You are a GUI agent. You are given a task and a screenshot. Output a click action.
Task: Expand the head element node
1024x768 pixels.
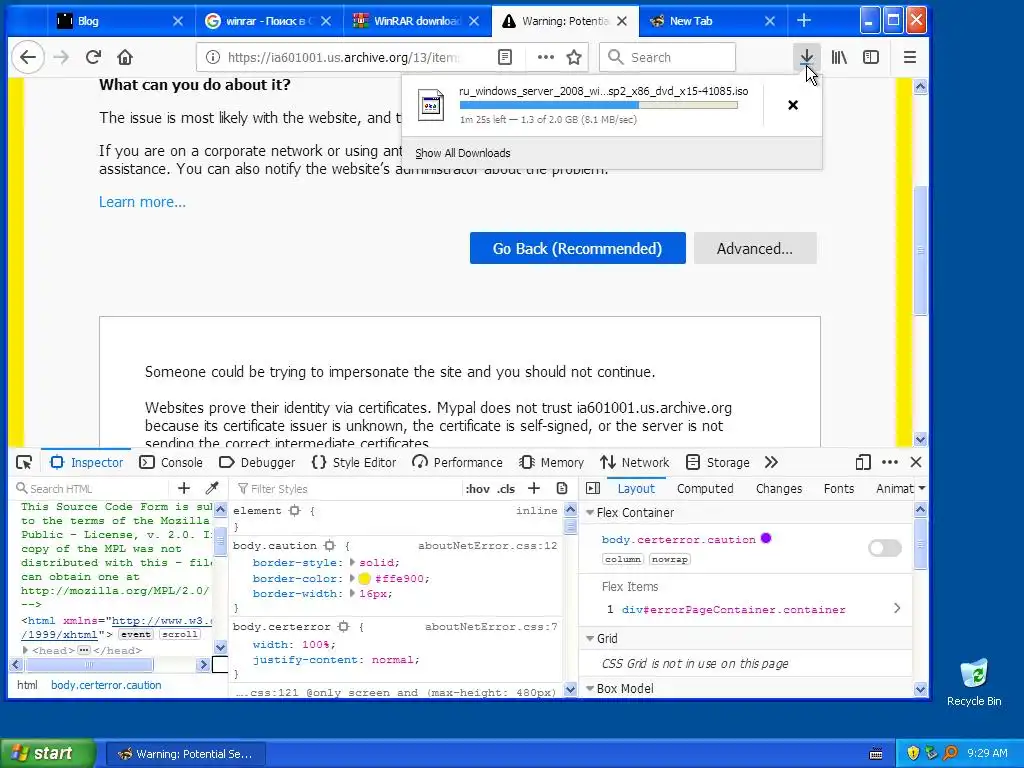[x=25, y=650]
